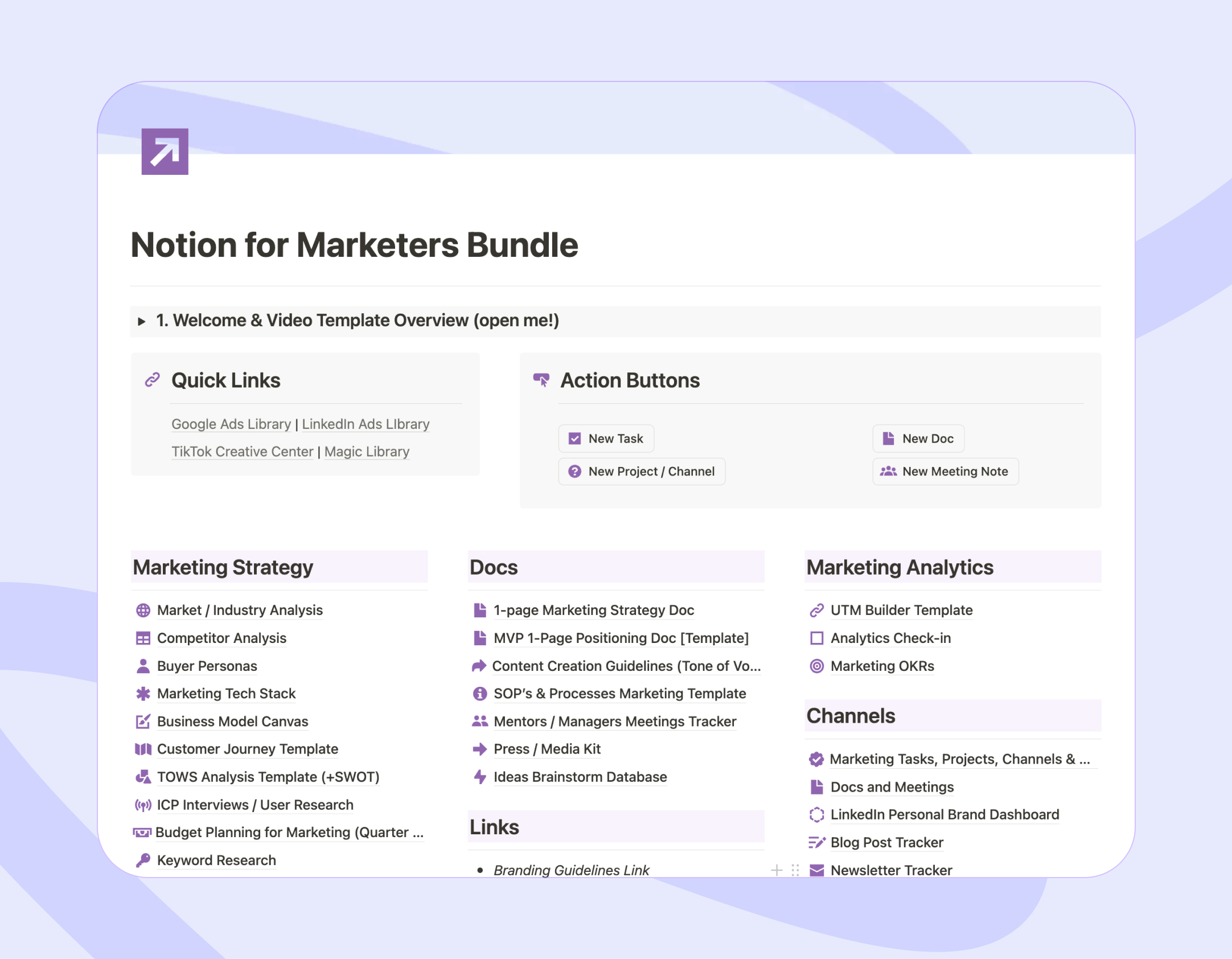Viewport: 1232px width, 959px height.
Task: Click share arrow icon beside Content Creation Guidelines
Action: pyautogui.click(x=479, y=666)
